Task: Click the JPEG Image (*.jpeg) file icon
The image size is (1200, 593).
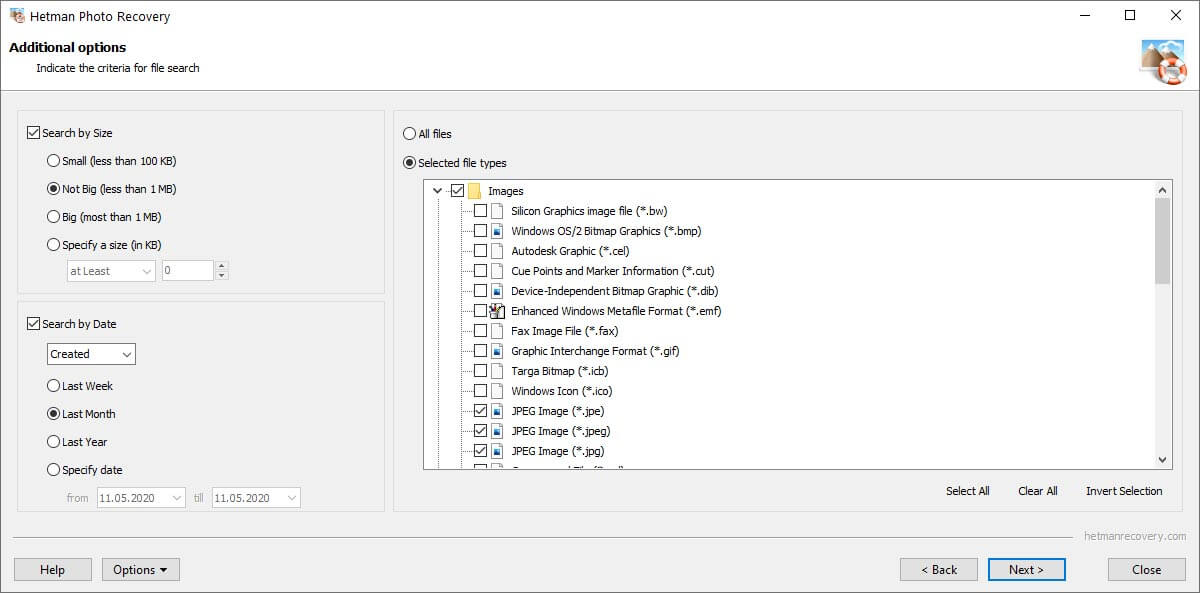Action: point(497,431)
